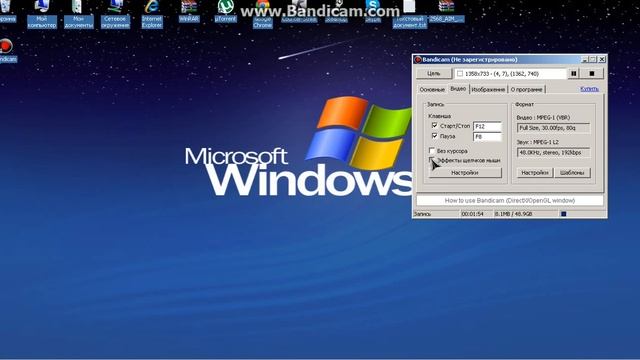Image resolution: width=640 pixels, height=360 pixels.
Task: Open Сетевое окружение desktop icon
Action: coord(115,14)
